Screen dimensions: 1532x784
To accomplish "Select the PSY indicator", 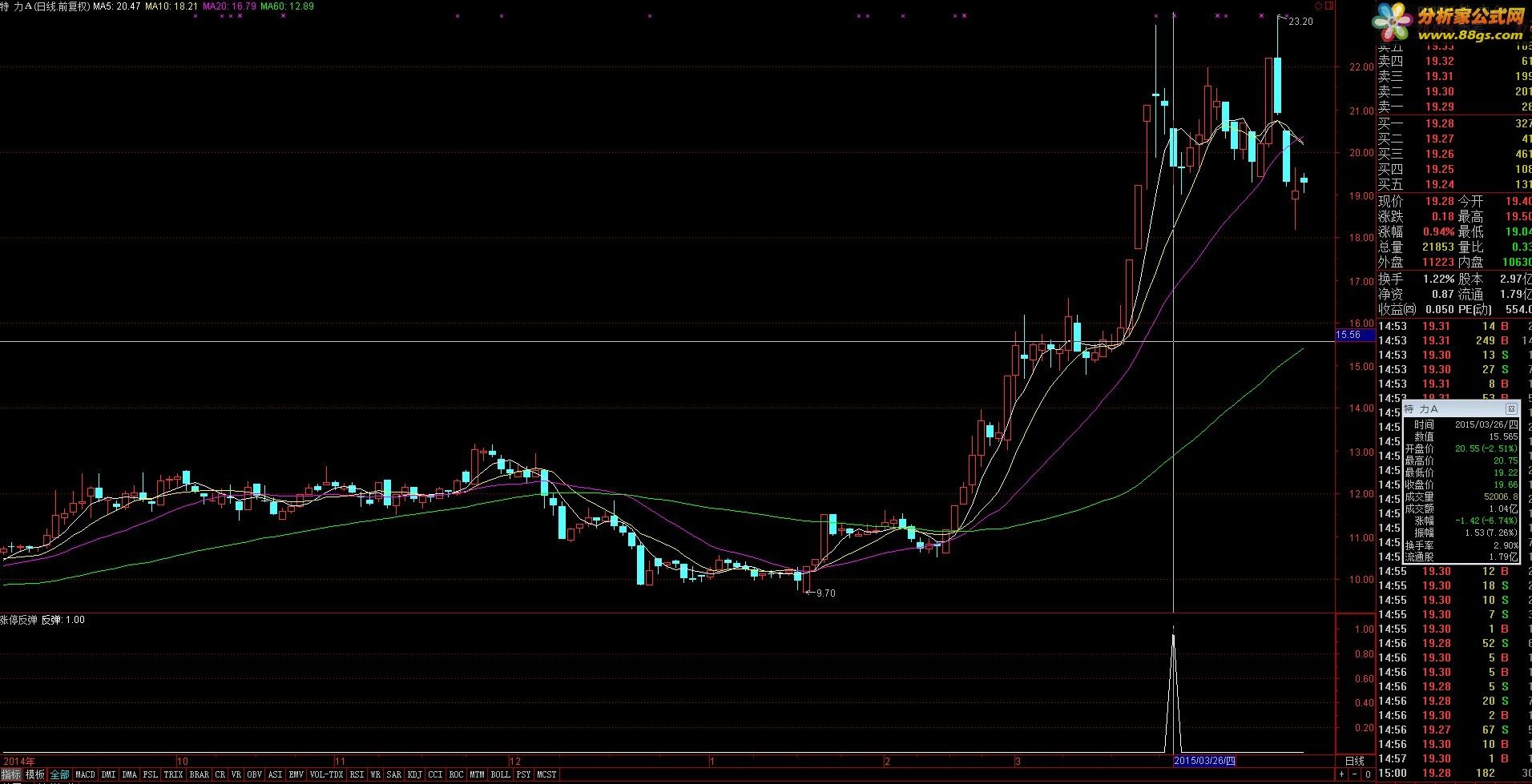I will point(523,774).
